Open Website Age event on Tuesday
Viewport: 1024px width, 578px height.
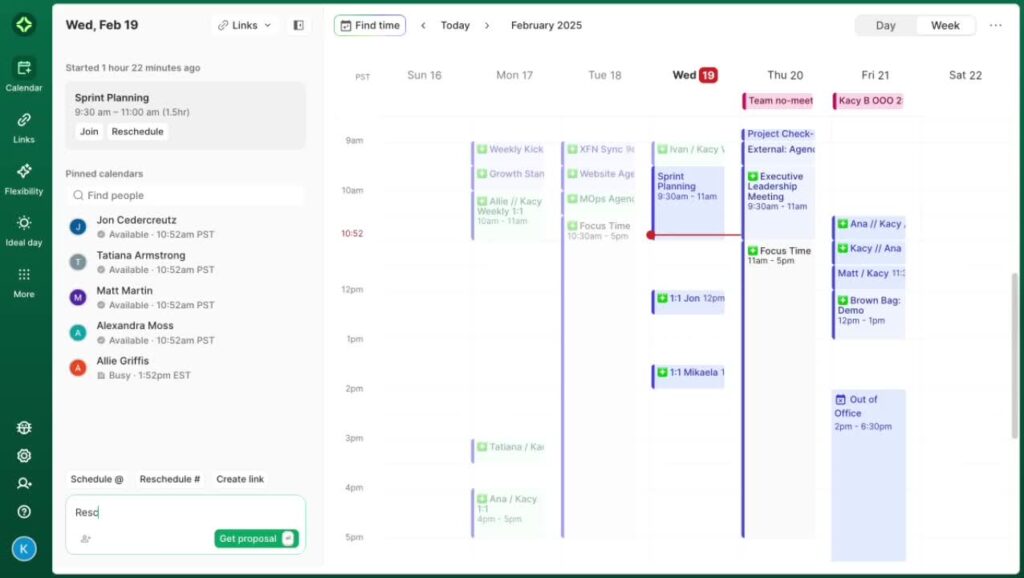(x=598, y=177)
